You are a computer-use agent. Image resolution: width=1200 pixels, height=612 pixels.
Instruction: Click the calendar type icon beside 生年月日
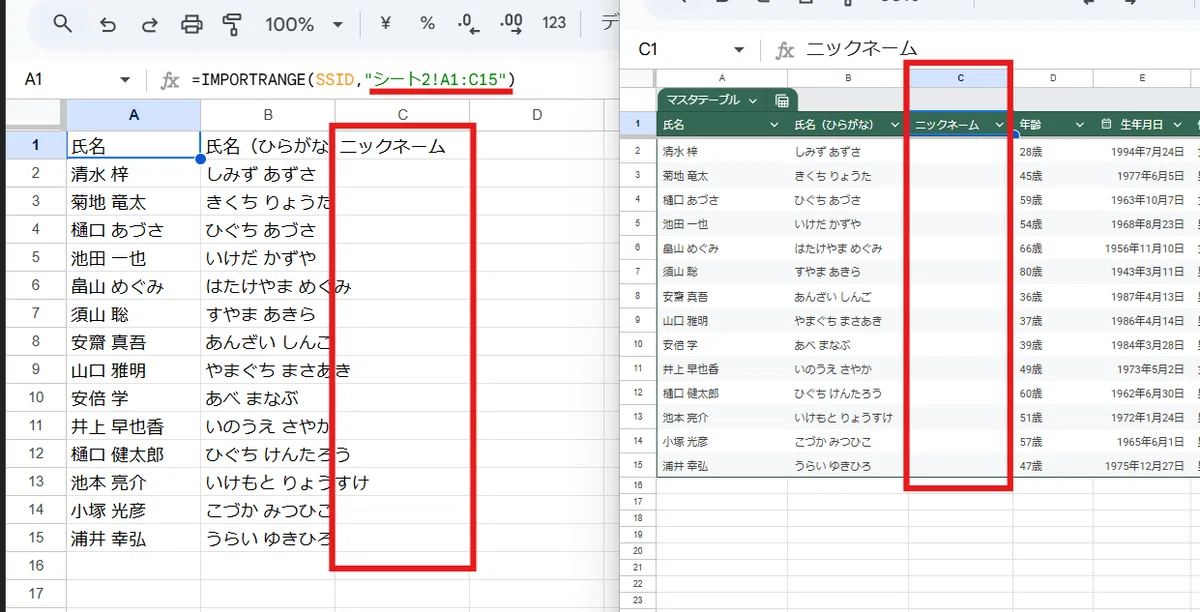pos(1107,124)
